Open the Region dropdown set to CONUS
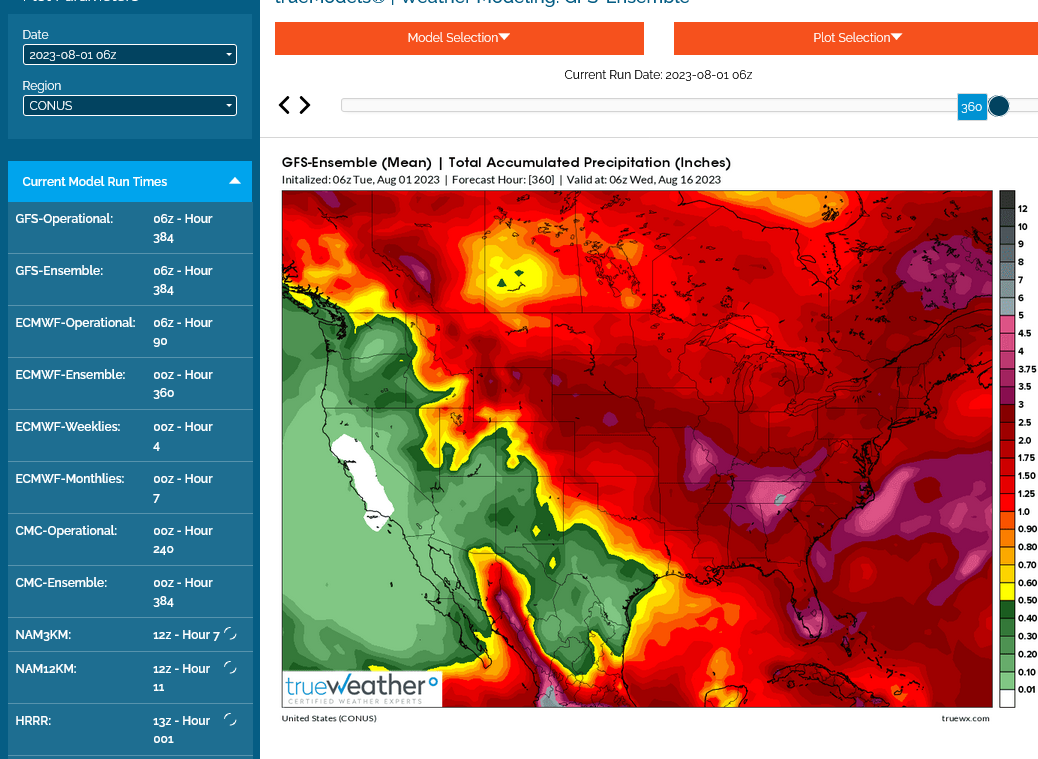Screen dimensions: 1038x759 pos(130,106)
